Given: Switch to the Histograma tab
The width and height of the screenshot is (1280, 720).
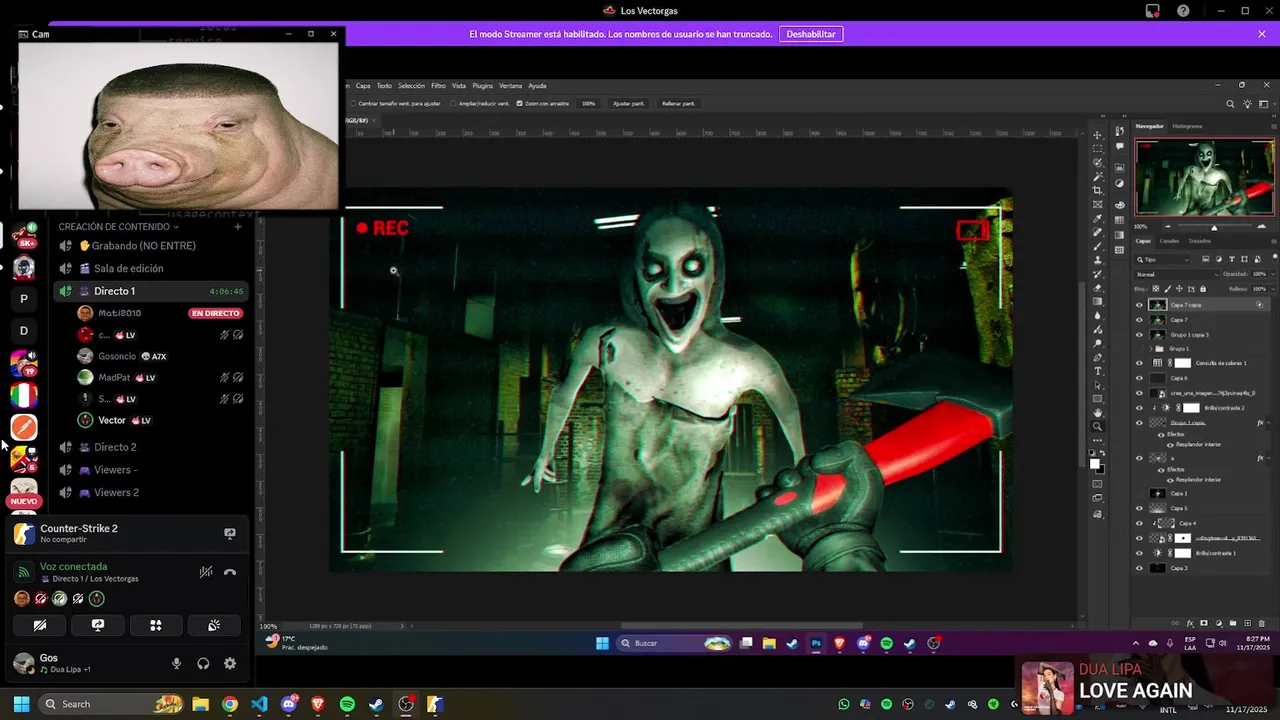Looking at the screenshot, I should 1187,126.
